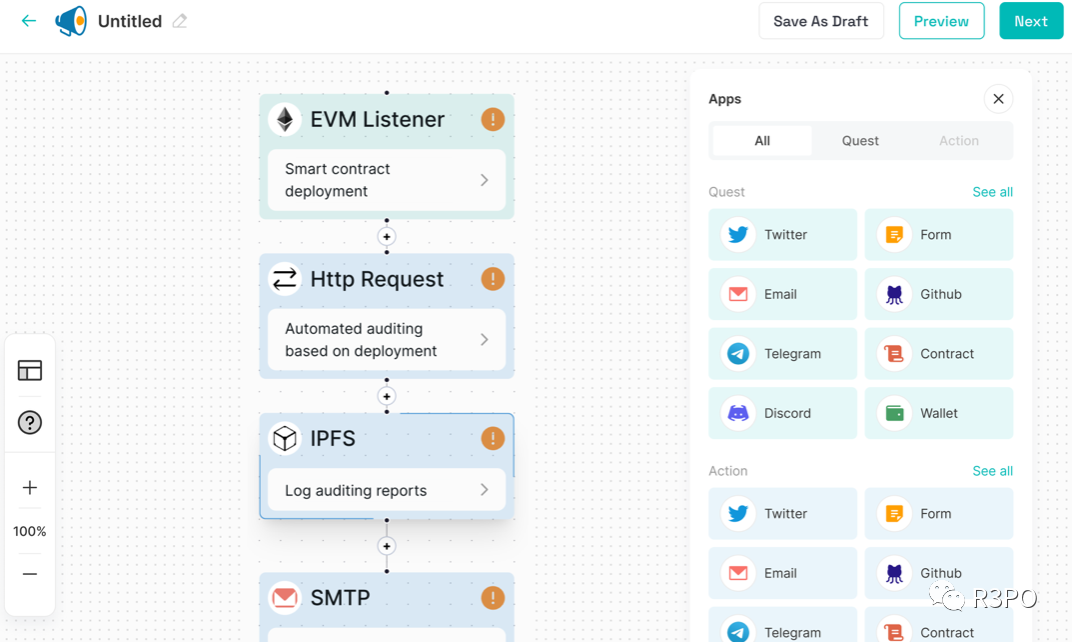Select the Discord quest app
This screenshot has width=1072, height=642.
(782, 413)
